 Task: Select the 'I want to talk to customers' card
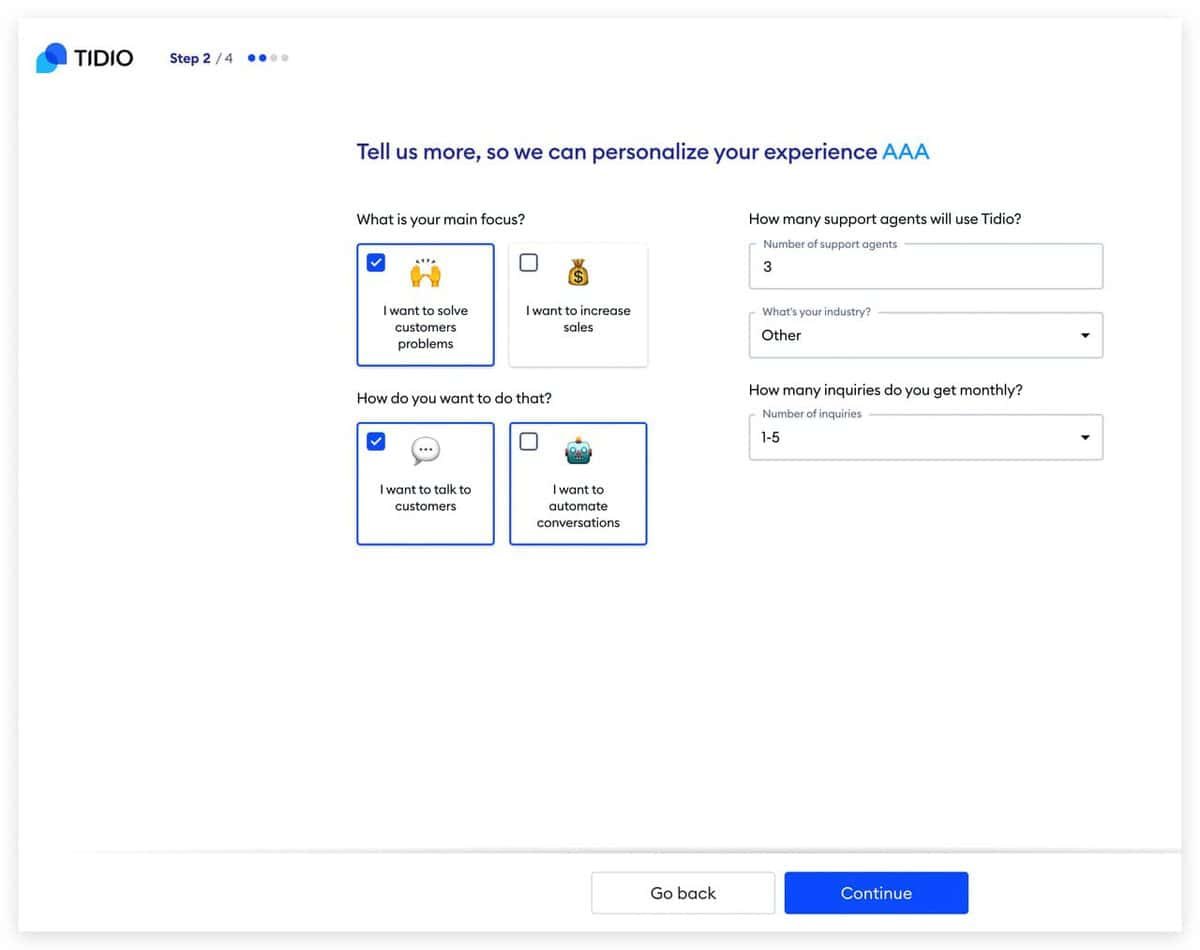click(425, 484)
